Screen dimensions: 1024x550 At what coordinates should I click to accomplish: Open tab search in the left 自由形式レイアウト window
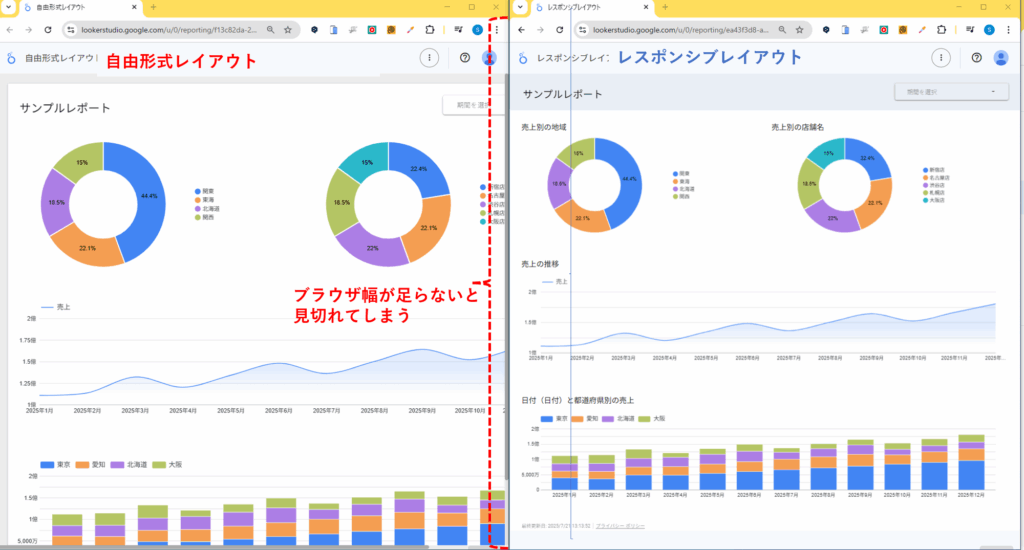click(x=8, y=7)
